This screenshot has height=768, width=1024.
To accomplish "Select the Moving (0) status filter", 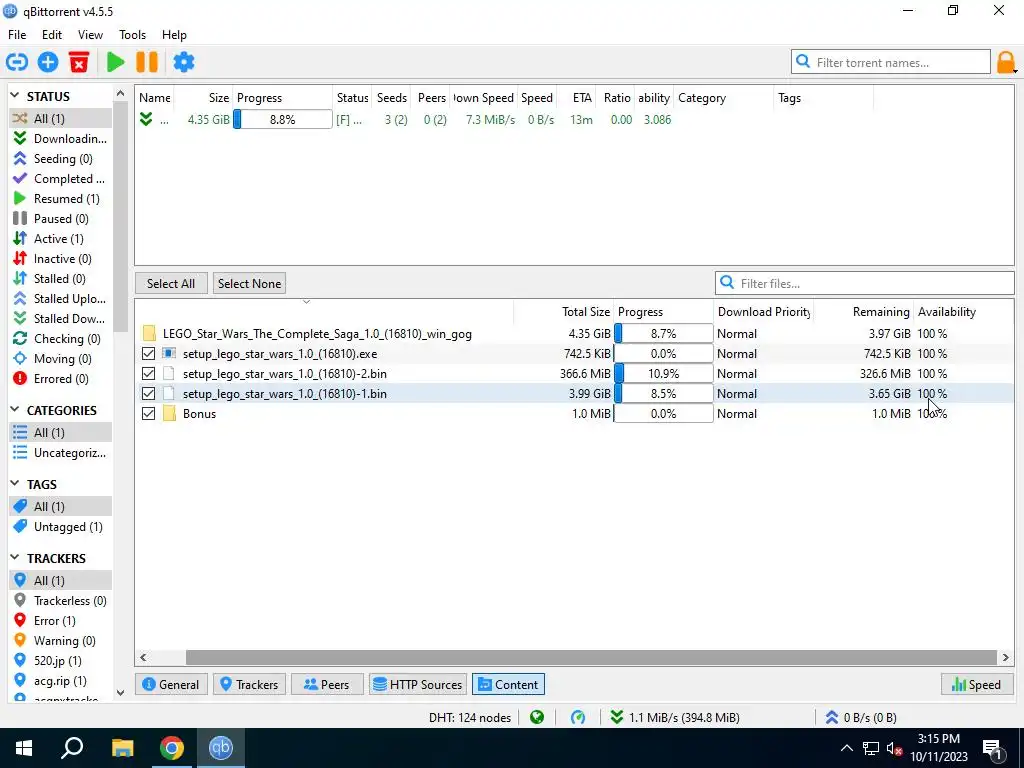I will (59, 359).
